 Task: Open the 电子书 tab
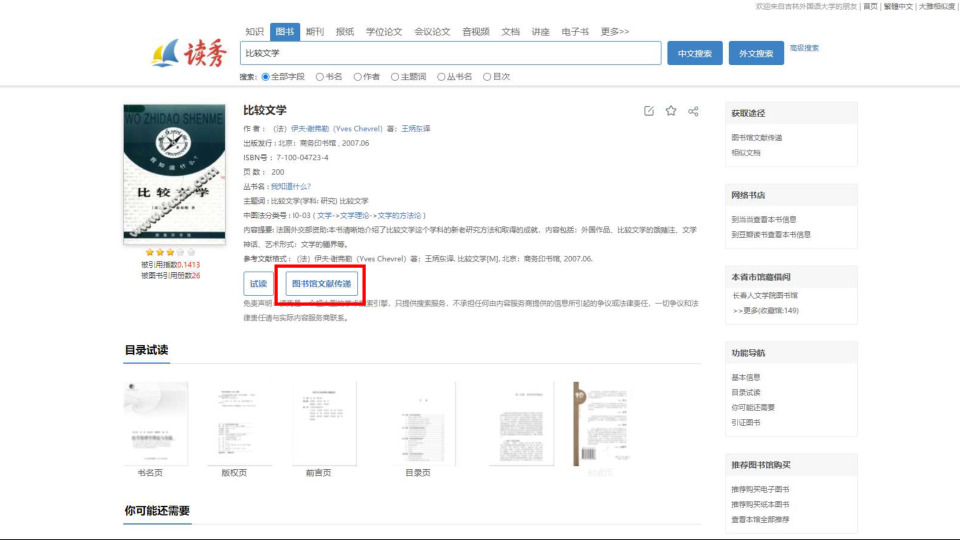575,32
